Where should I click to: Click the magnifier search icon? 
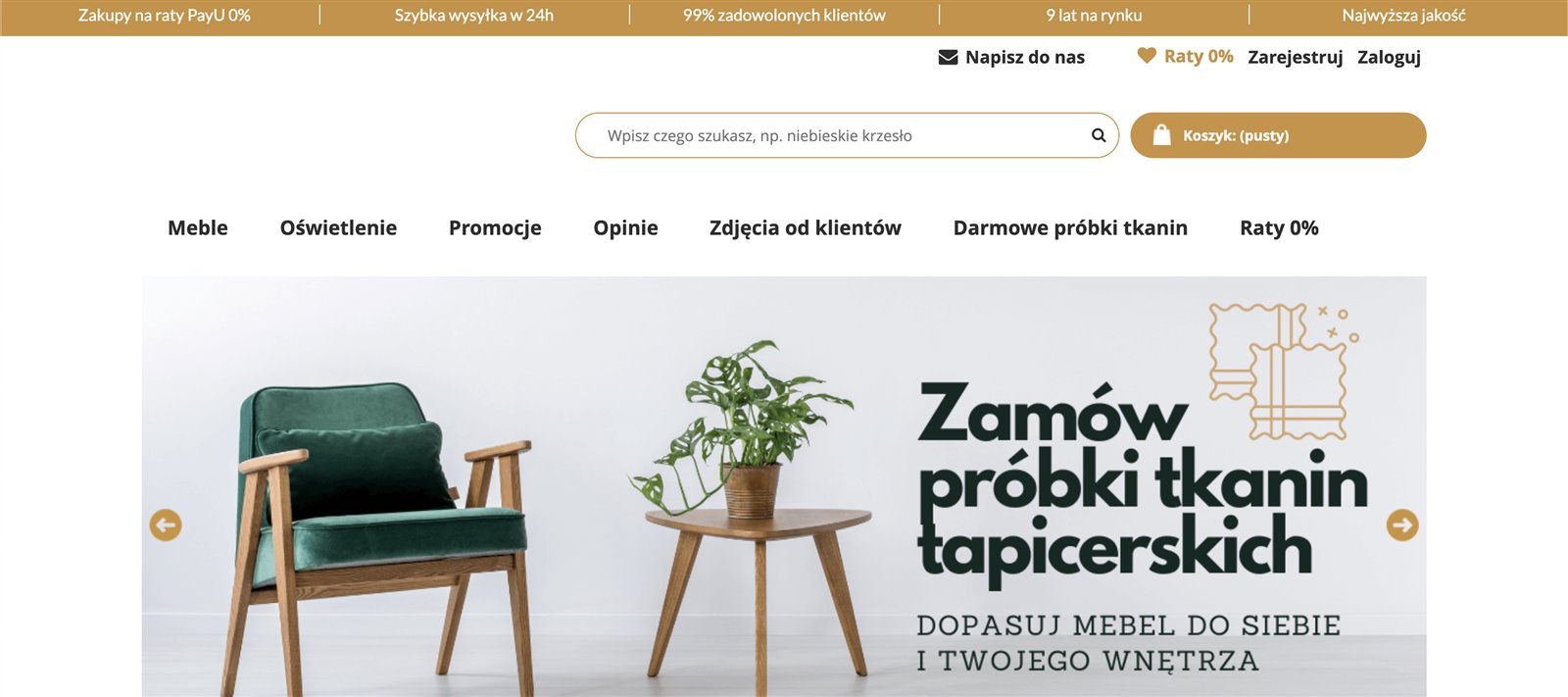[1099, 135]
